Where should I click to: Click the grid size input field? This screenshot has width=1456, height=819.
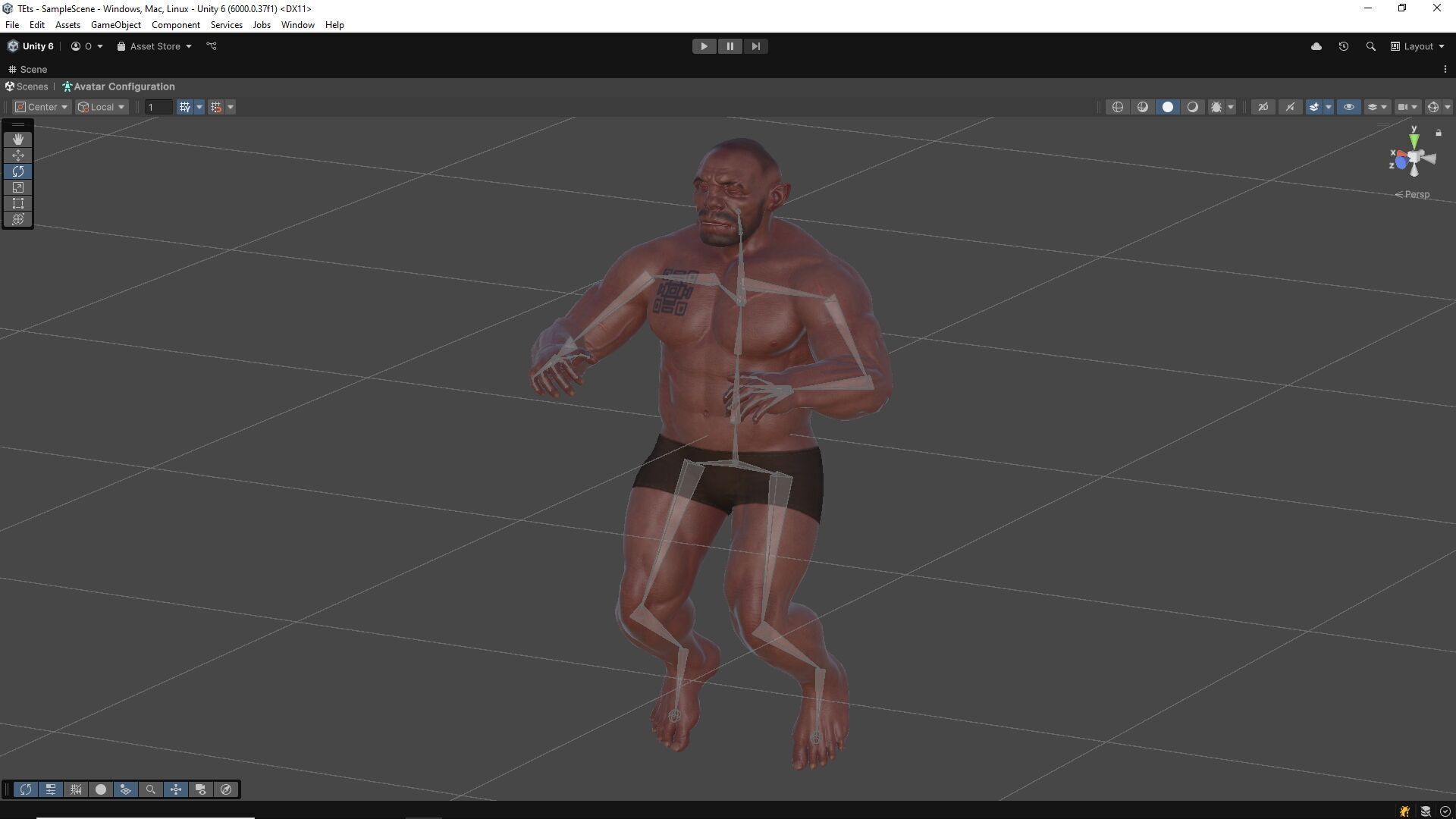pyautogui.click(x=158, y=107)
